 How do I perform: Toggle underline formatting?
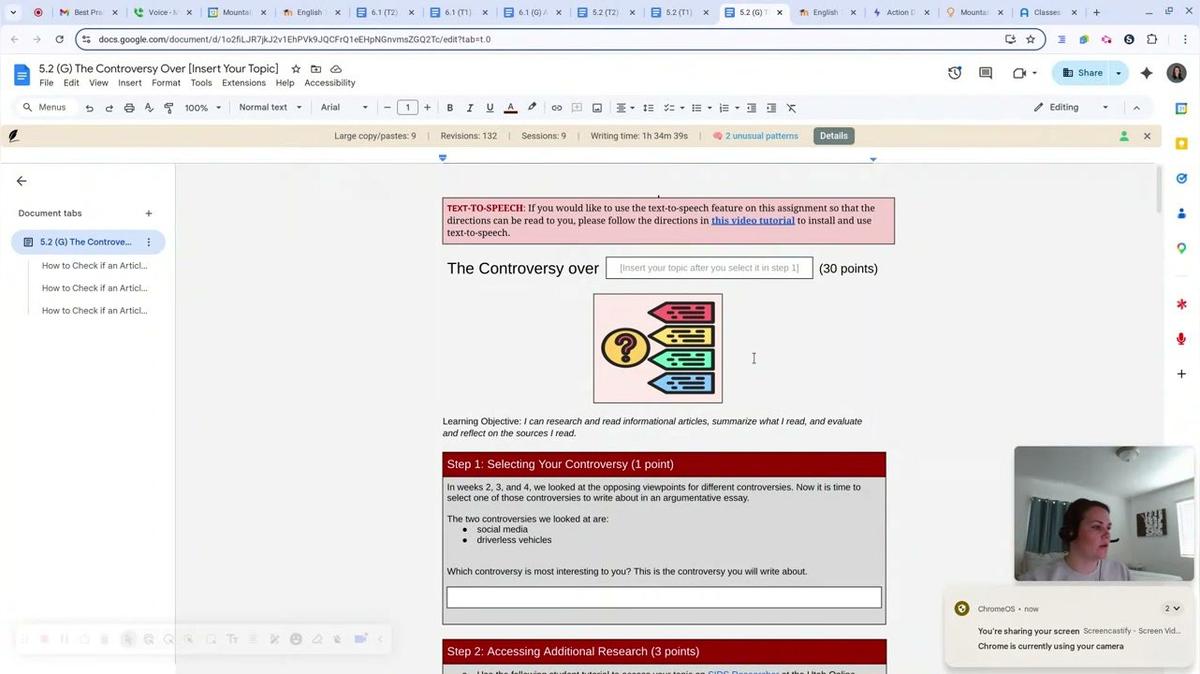[489, 107]
